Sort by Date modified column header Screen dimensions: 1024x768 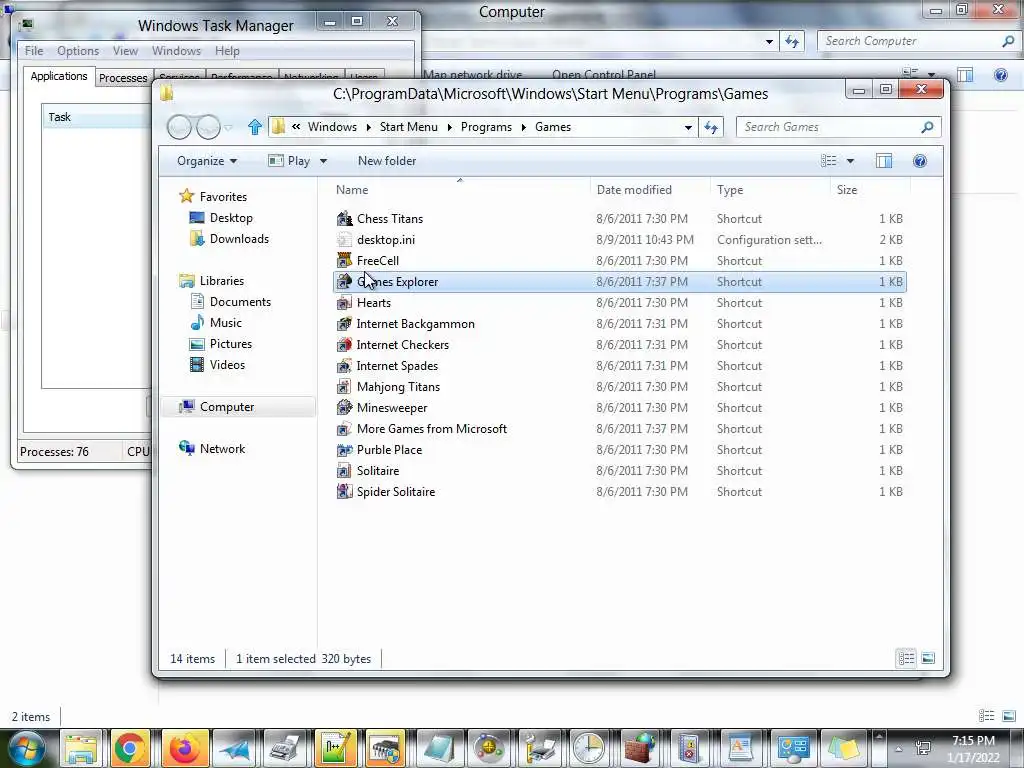coord(650,190)
